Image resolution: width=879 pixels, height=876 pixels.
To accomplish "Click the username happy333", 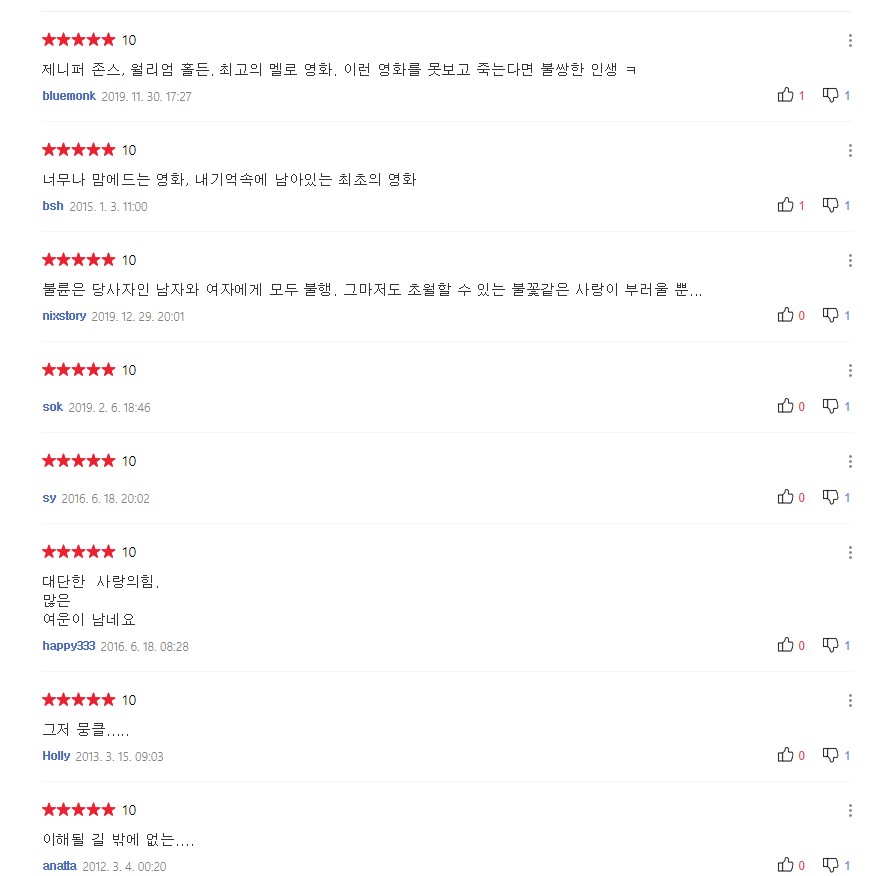I will pyautogui.click(x=68, y=646).
